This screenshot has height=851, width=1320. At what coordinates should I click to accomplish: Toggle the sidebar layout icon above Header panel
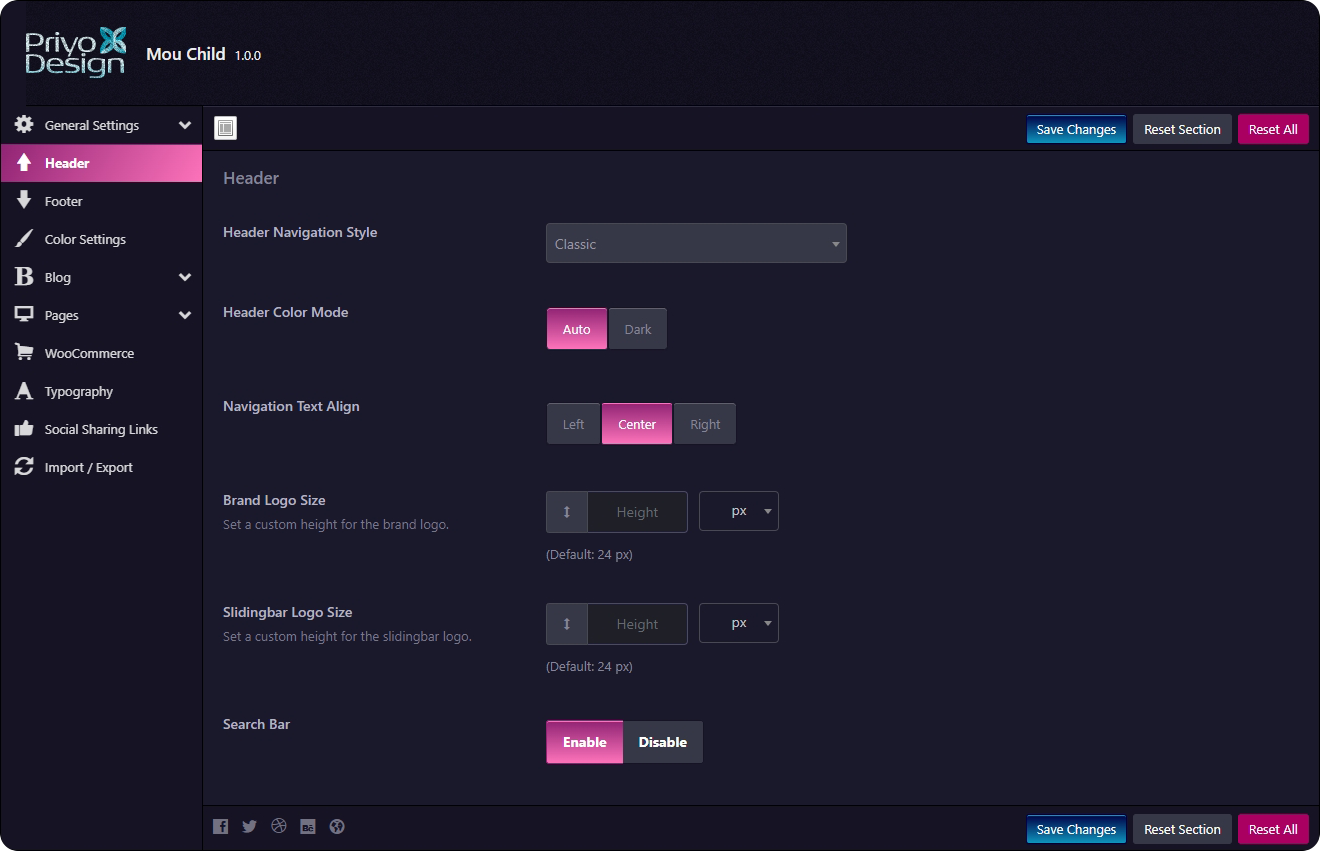pos(225,127)
